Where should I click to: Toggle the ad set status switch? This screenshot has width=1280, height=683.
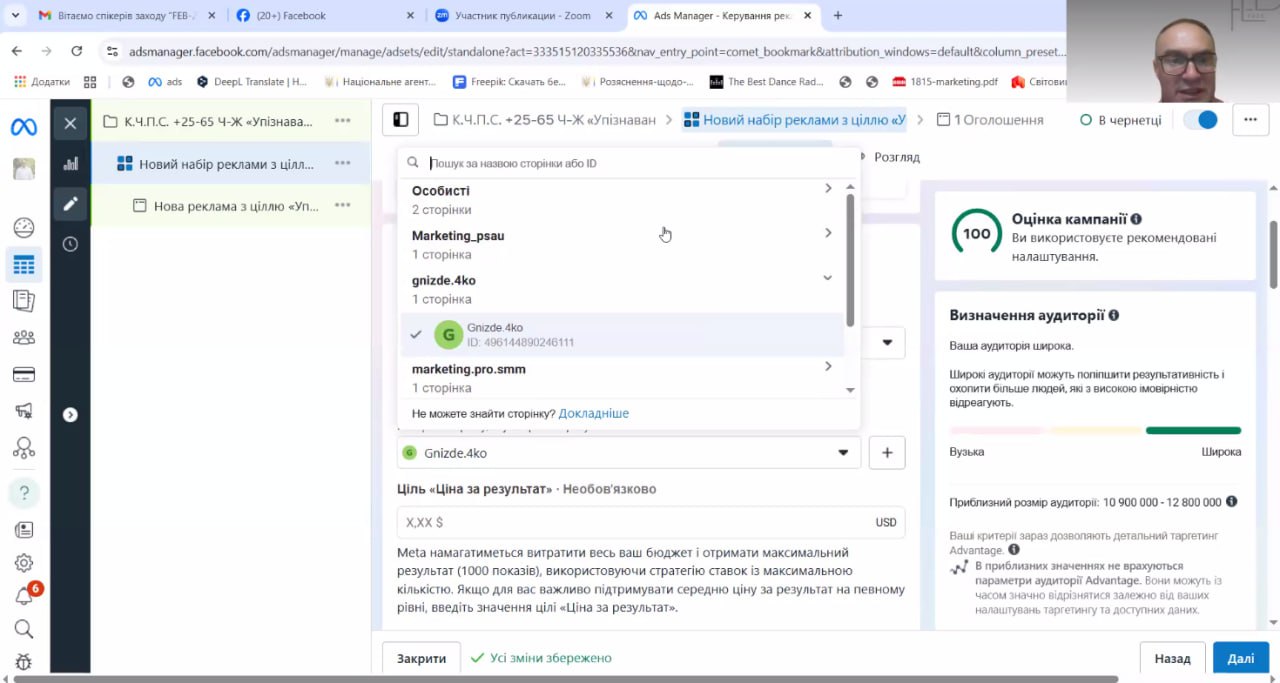[x=1200, y=120]
